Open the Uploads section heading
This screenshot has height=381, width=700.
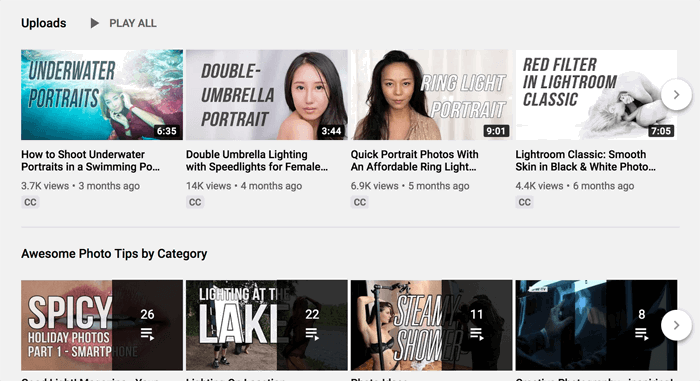(44, 23)
